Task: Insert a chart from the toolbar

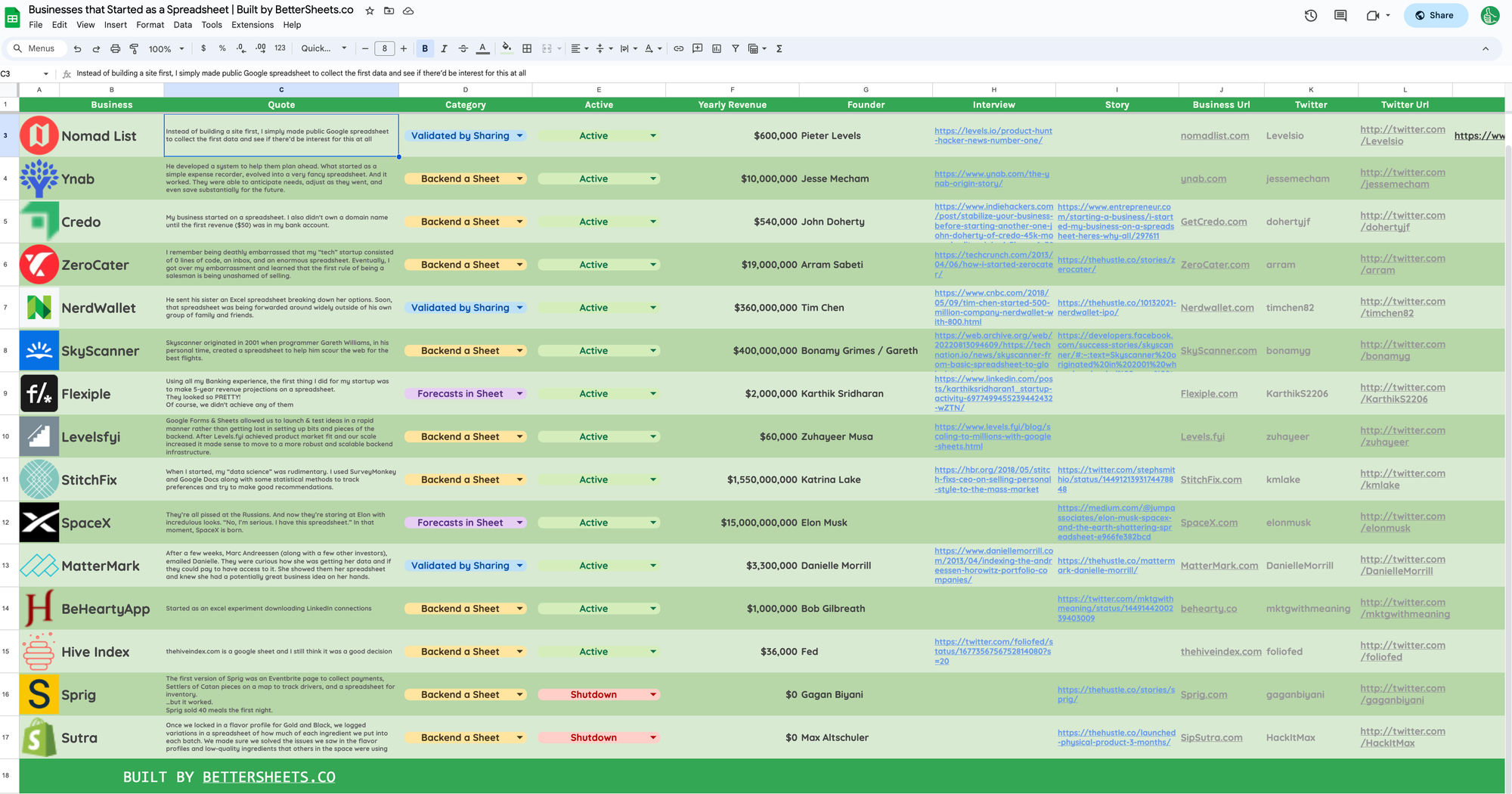Action: [x=717, y=48]
